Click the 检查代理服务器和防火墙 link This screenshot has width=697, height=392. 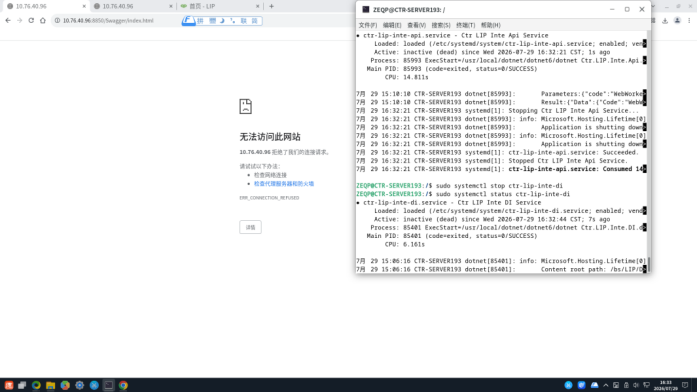click(x=284, y=184)
